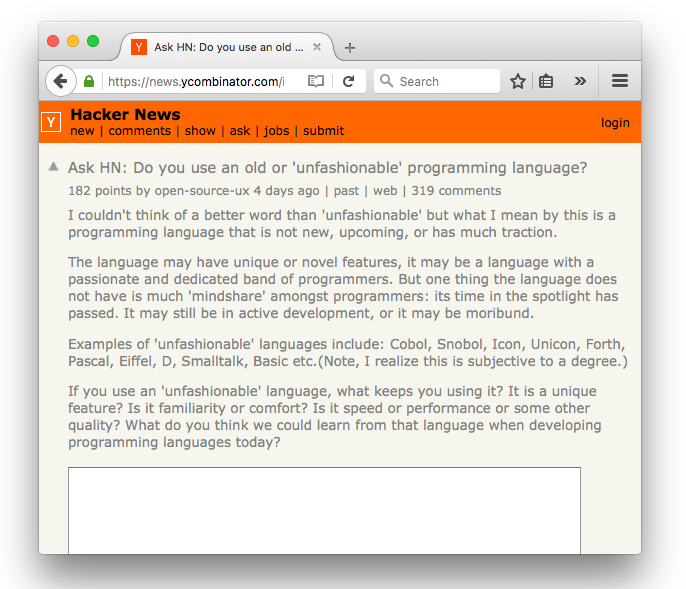
Task: Open the 319 comments link
Action: [456, 191]
